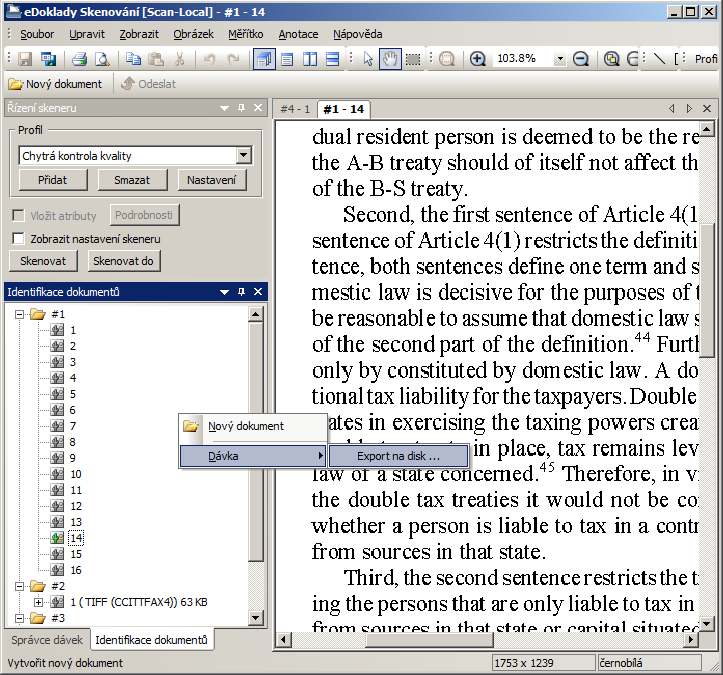Viewport: 723px width, 675px height.
Task: Open Identifikace dokumentů panel options arrow
Action: [225, 292]
